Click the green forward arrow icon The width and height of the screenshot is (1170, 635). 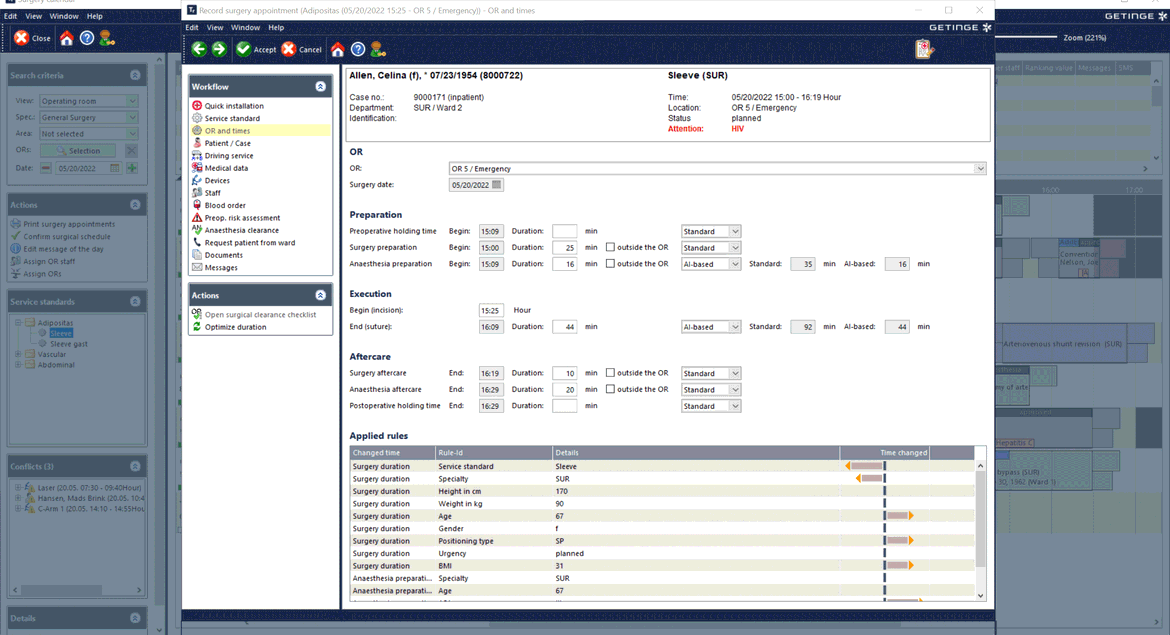coord(219,49)
